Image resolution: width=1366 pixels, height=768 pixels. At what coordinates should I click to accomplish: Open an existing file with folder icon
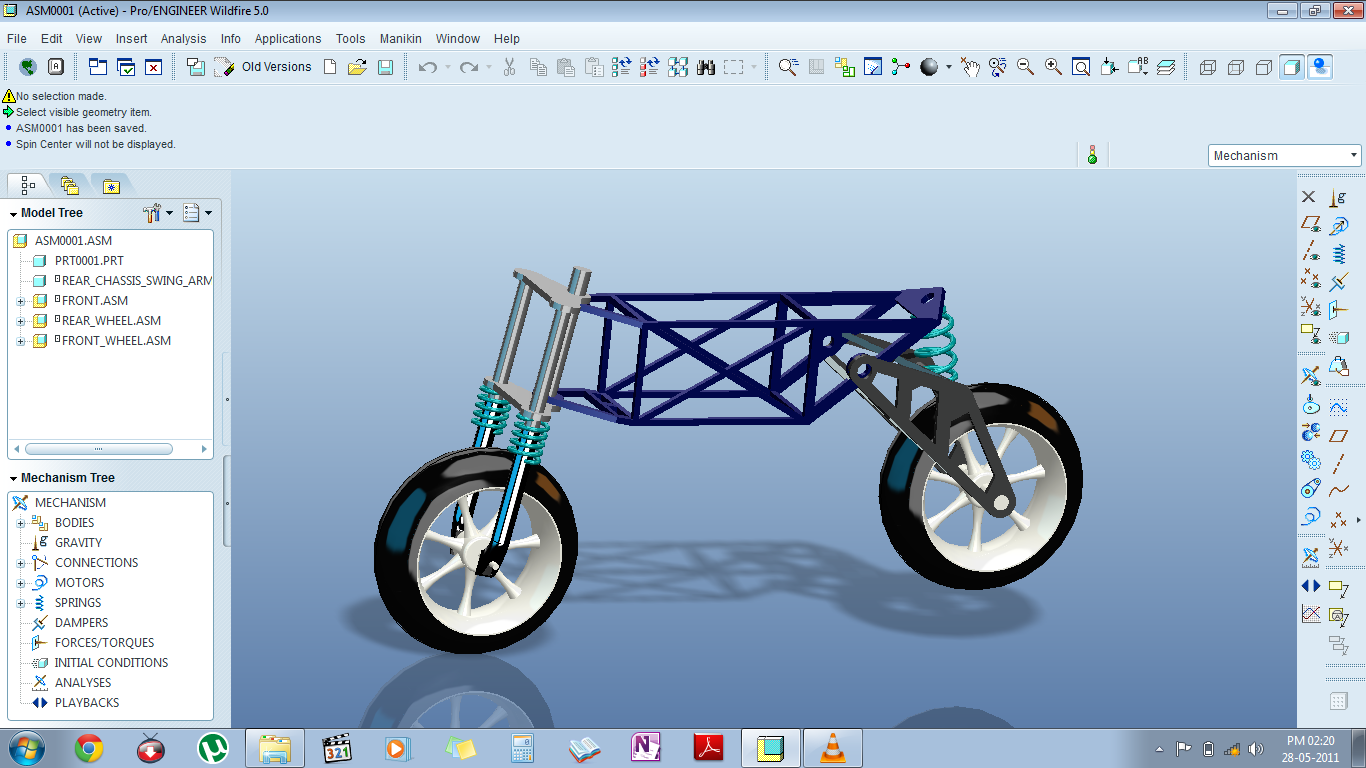tap(357, 67)
